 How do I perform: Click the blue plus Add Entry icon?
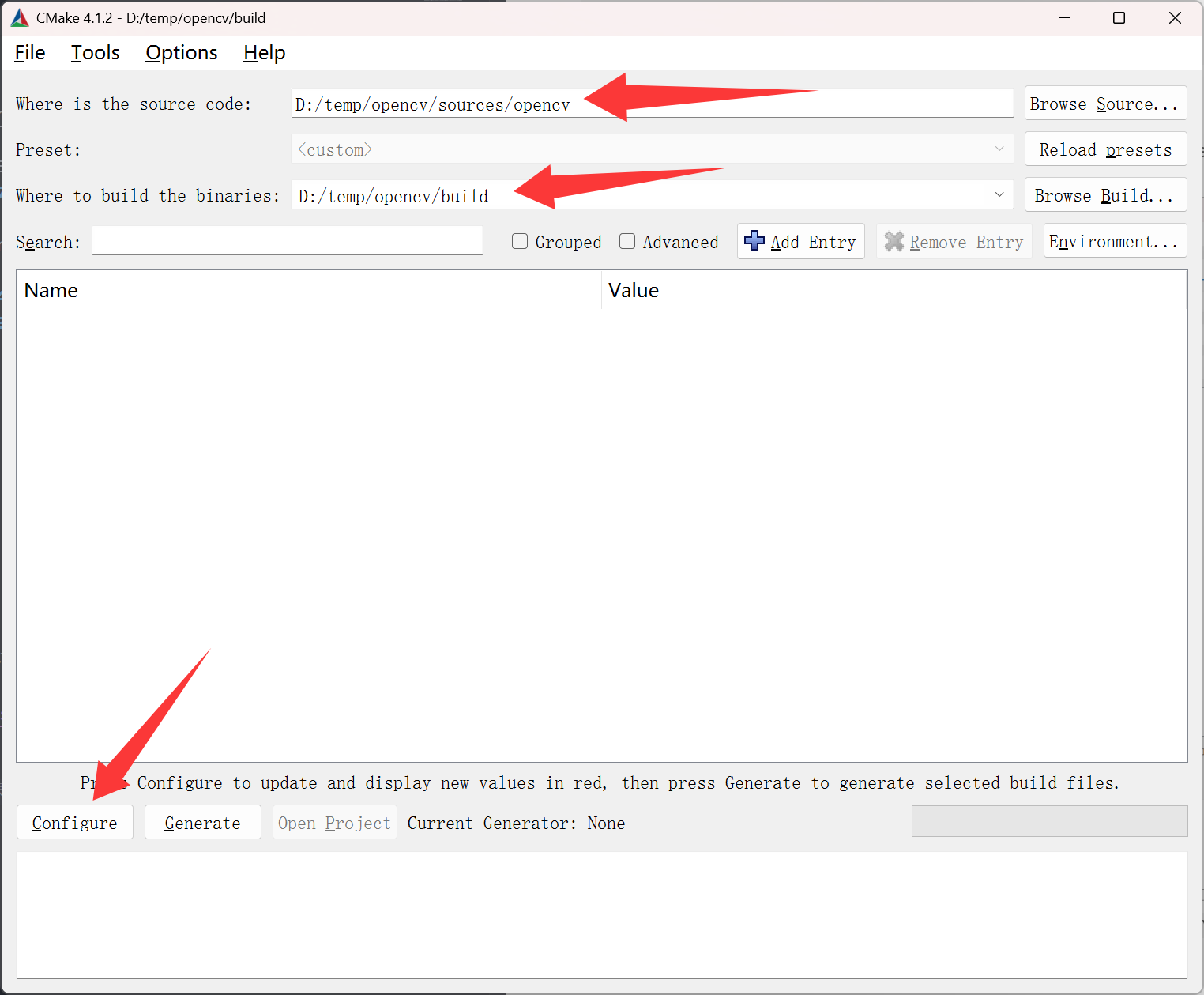[x=754, y=241]
